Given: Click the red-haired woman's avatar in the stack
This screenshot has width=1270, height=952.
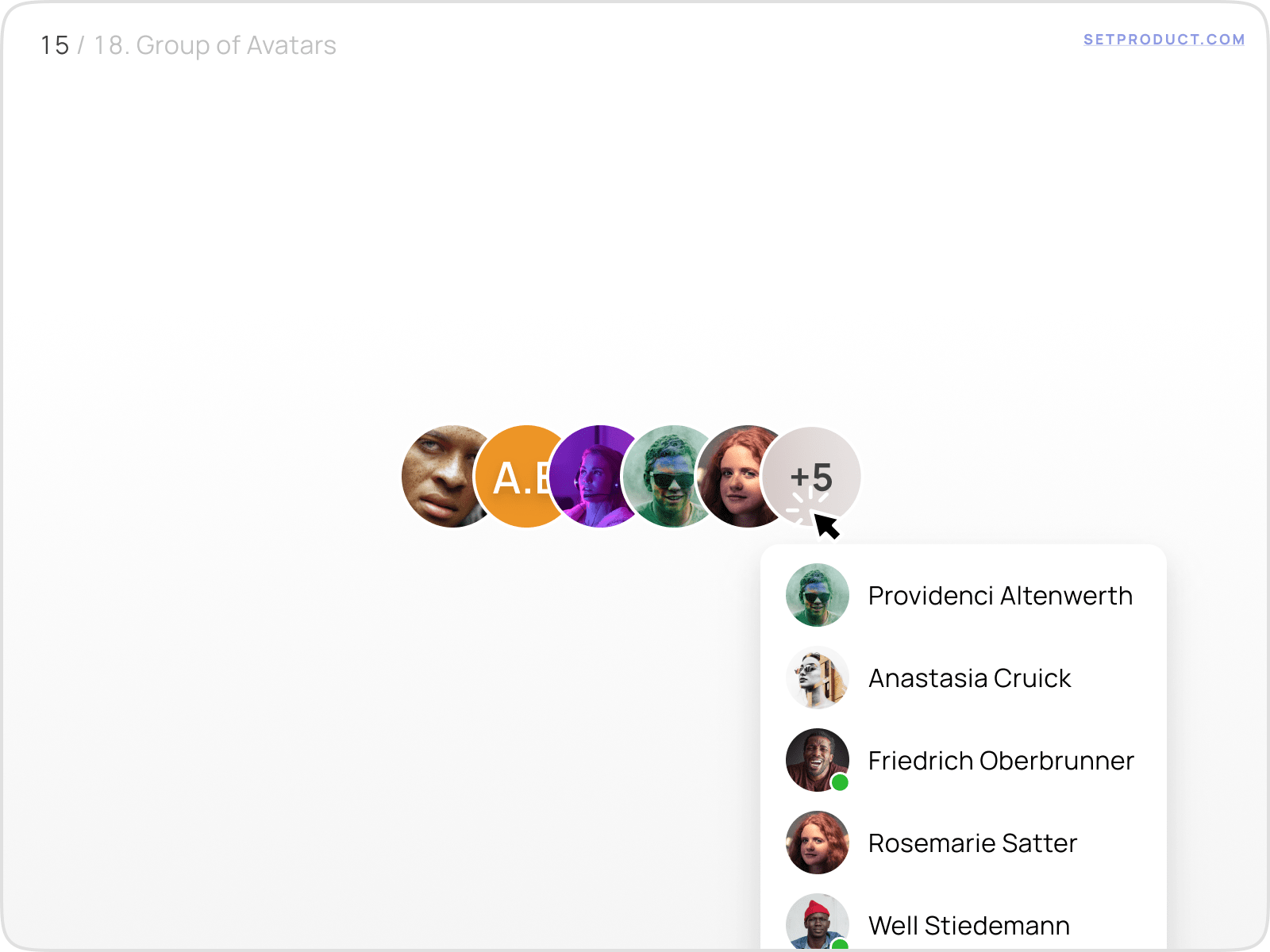Looking at the screenshot, I should pyautogui.click(x=742, y=476).
